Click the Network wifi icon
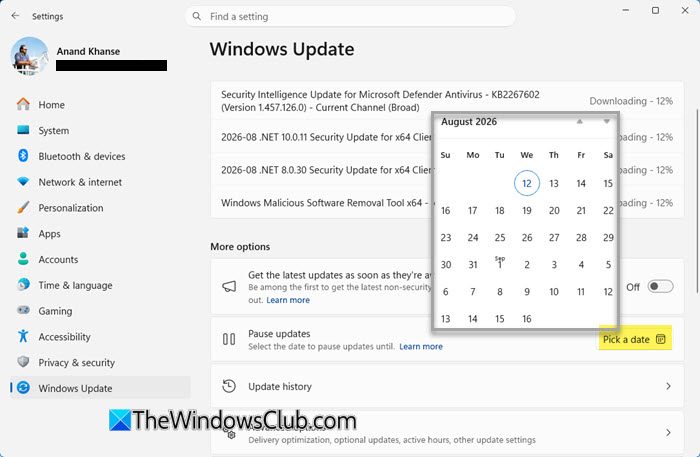This screenshot has width=700, height=457. pyautogui.click(x=23, y=182)
